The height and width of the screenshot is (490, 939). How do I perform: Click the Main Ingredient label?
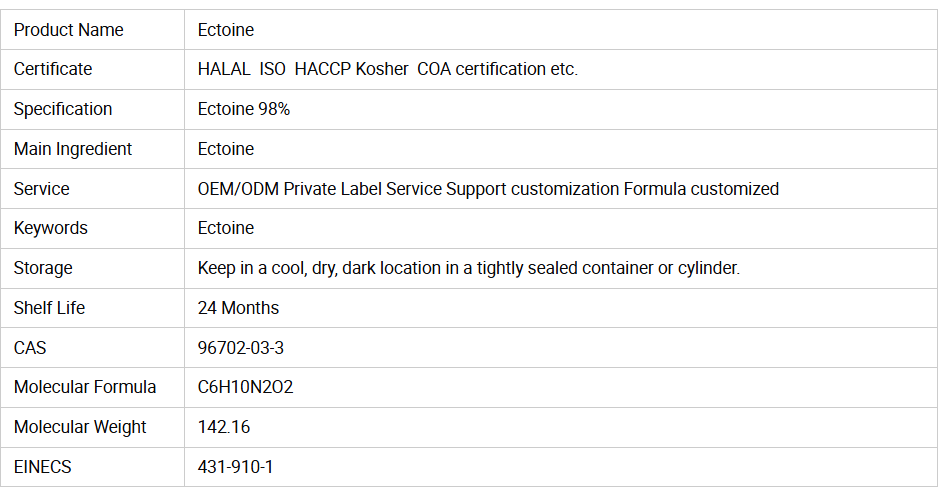coord(73,149)
